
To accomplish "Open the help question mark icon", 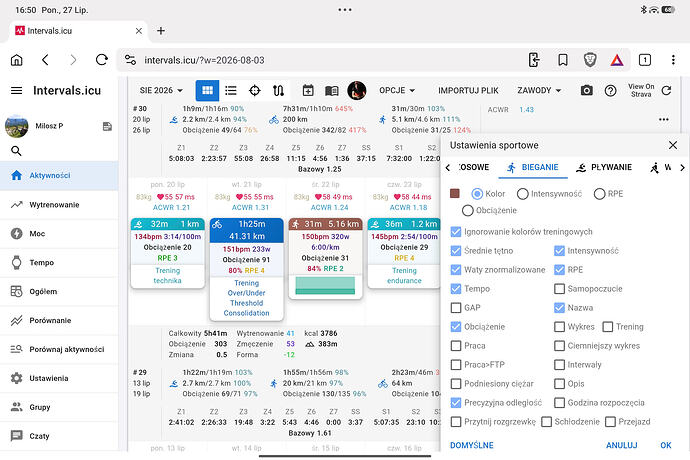I will (x=610, y=91).
